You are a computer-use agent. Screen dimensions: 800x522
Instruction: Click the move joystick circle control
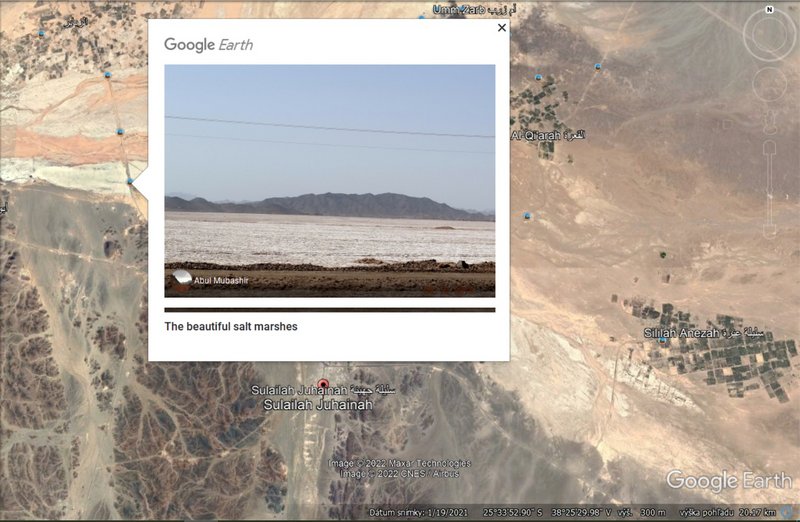coord(769,85)
